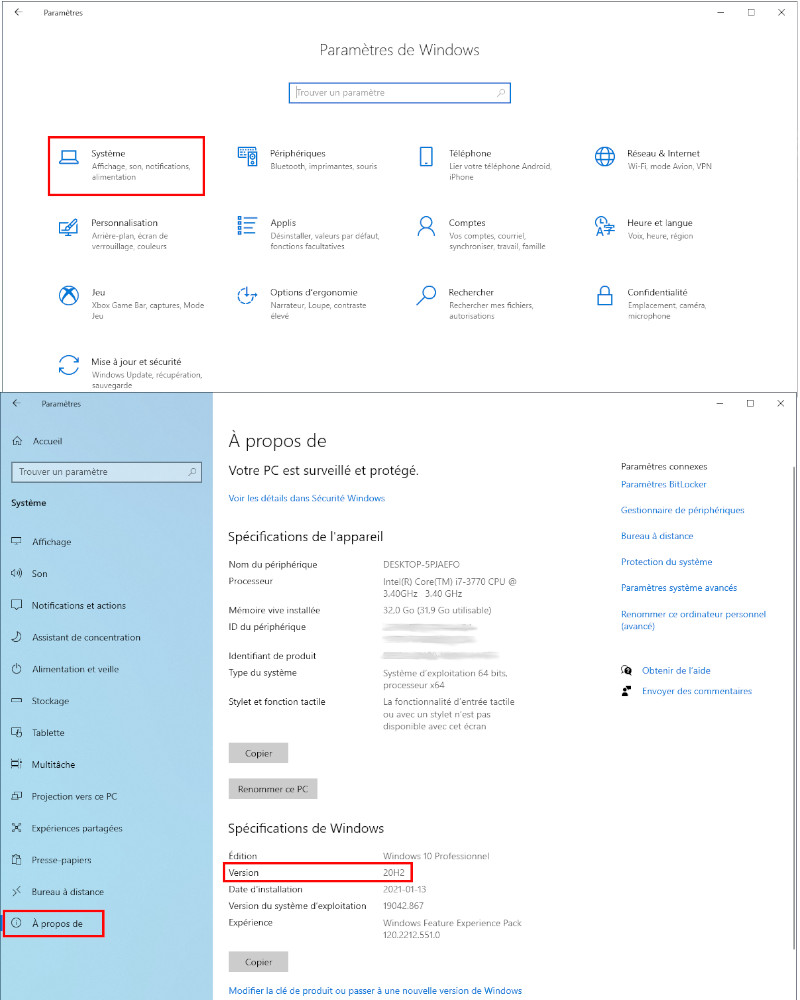Viewport: 800px width, 1000px height.
Task: Select Tablette in sidebar
Action: 48,733
